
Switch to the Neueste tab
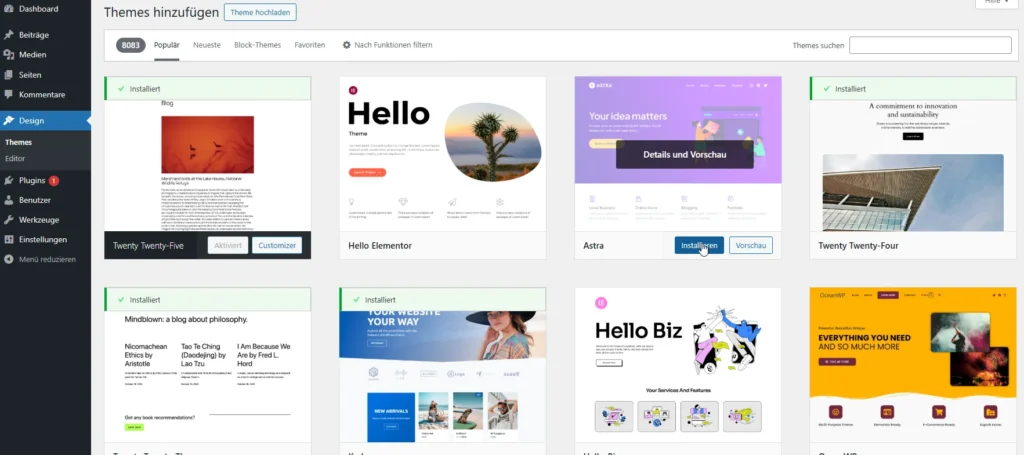point(207,45)
